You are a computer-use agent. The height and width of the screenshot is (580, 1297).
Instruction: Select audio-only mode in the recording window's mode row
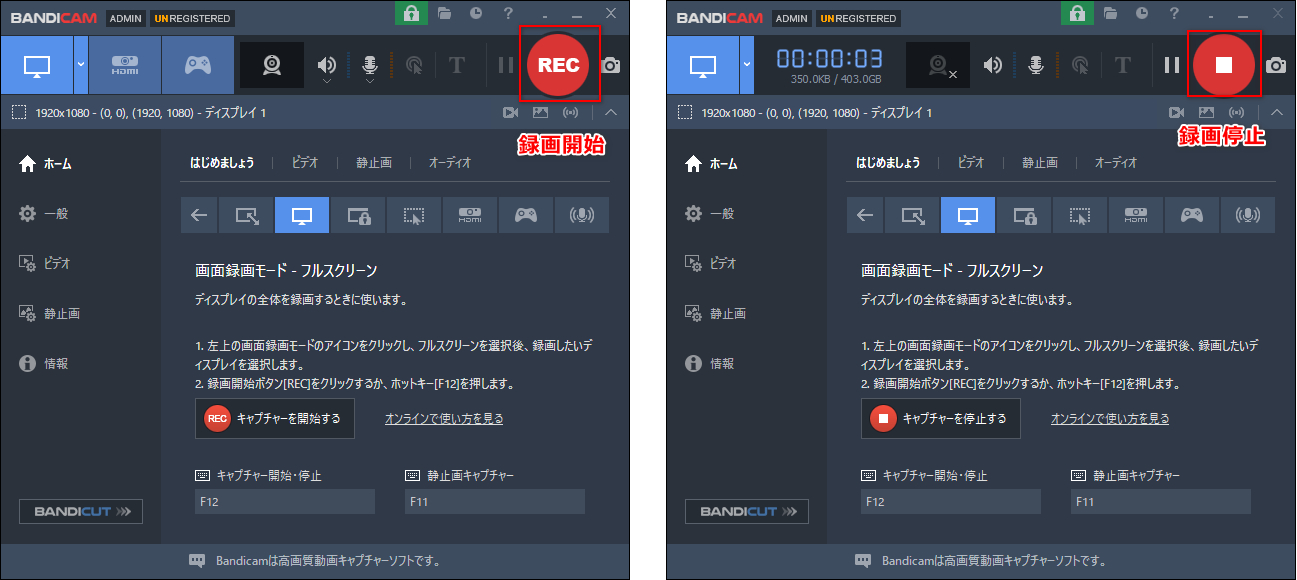coord(1248,214)
